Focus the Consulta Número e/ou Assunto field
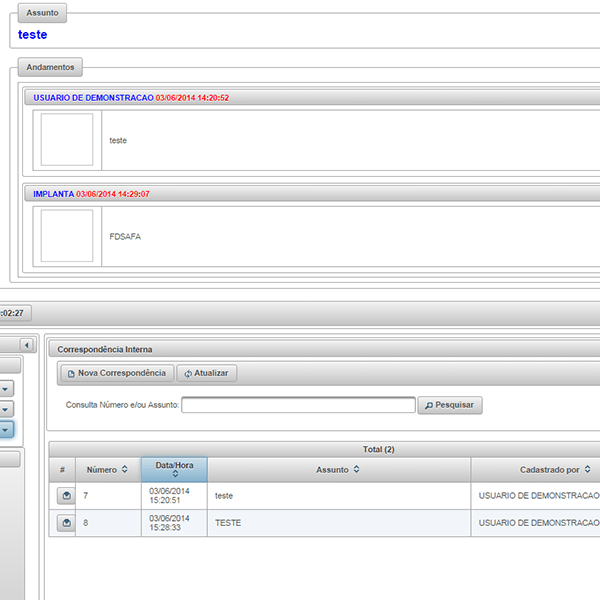Screen dimensions: 600x600 pos(298,405)
